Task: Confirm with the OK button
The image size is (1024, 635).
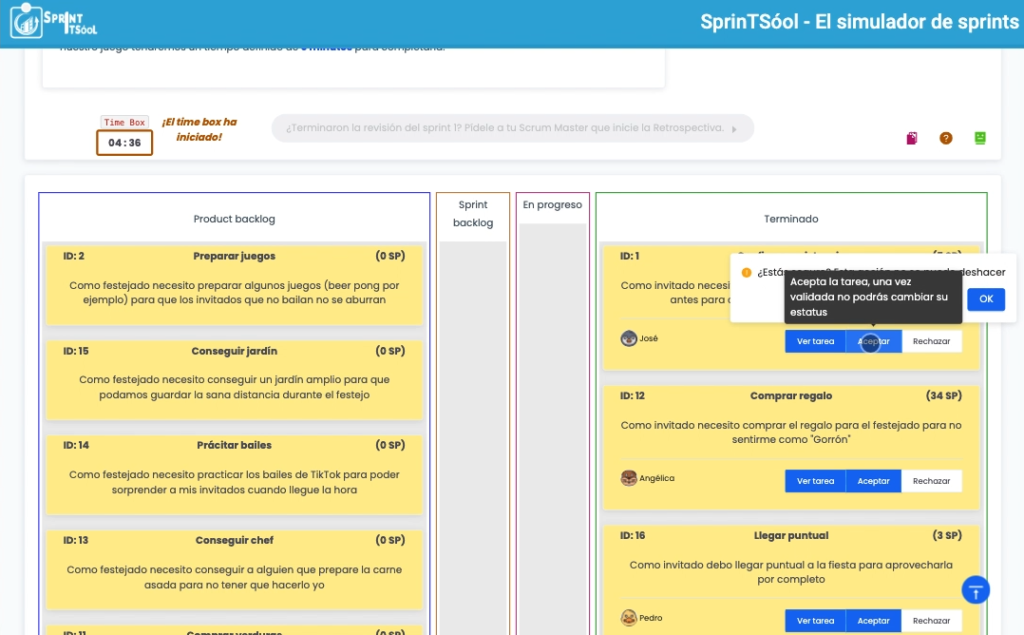Action: (x=986, y=299)
